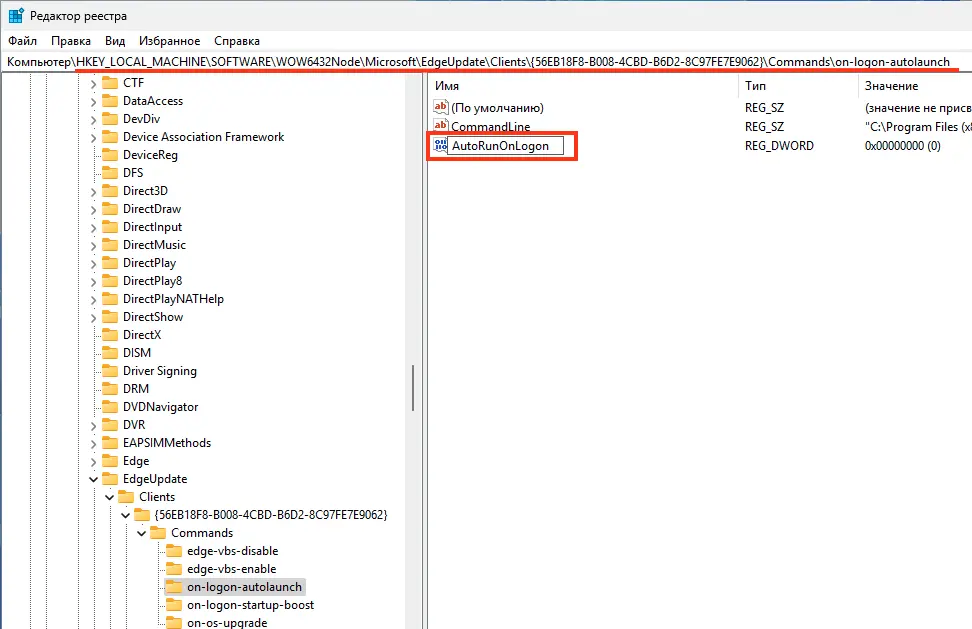Click the edge-vbs-disable folder icon
The image size is (972, 629).
tap(174, 550)
